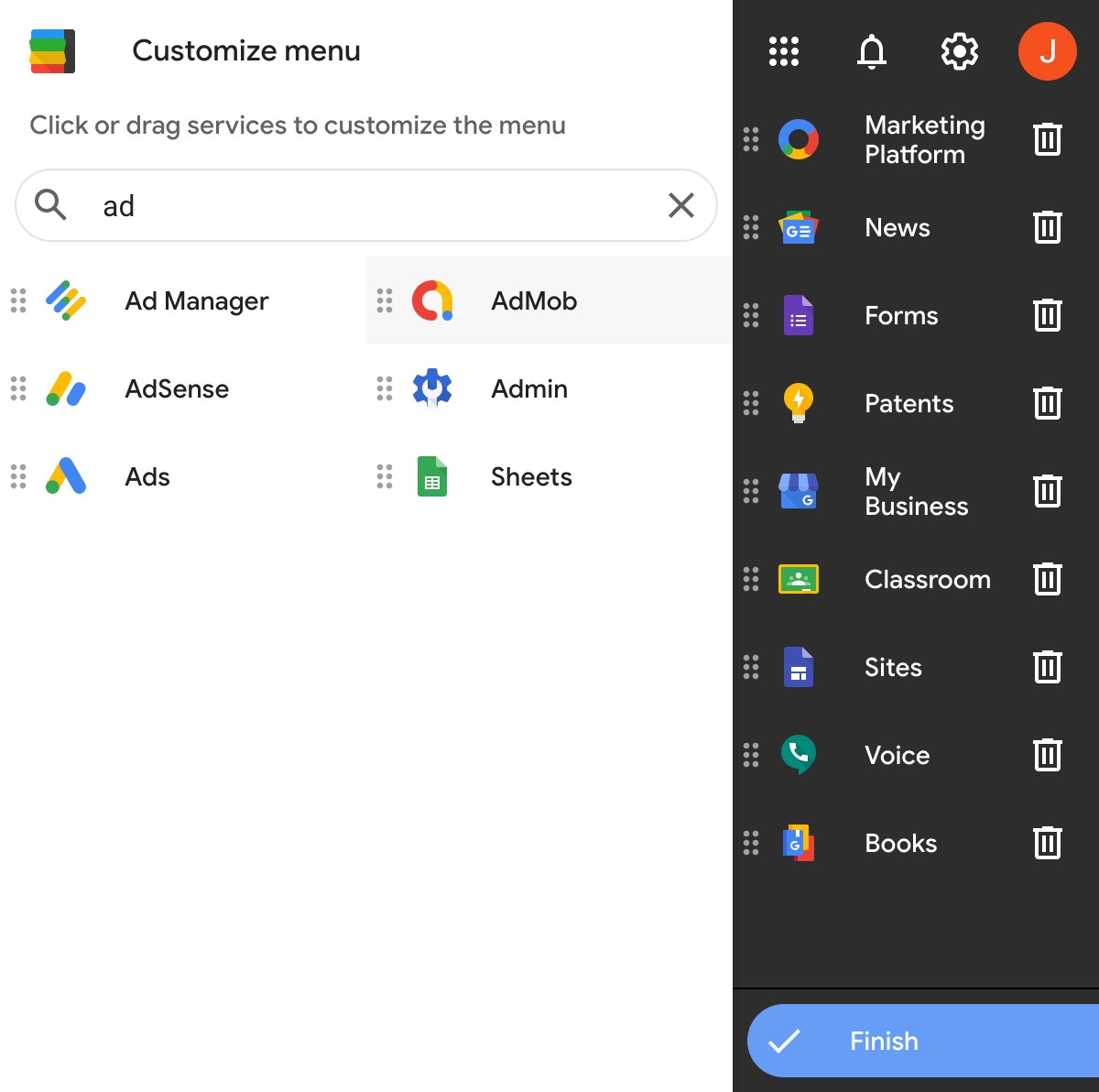Click the Voice icon in the menu panel
The width and height of the screenshot is (1099, 1092).
click(799, 755)
